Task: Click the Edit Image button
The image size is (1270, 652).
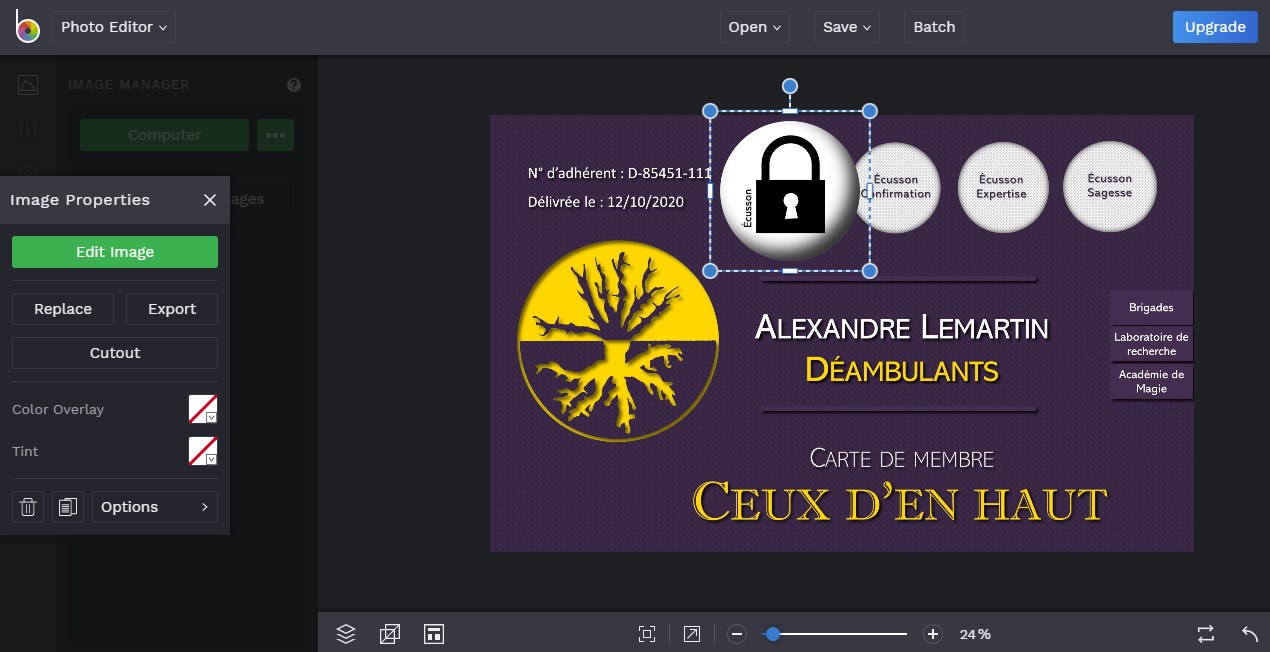Action: coord(115,252)
